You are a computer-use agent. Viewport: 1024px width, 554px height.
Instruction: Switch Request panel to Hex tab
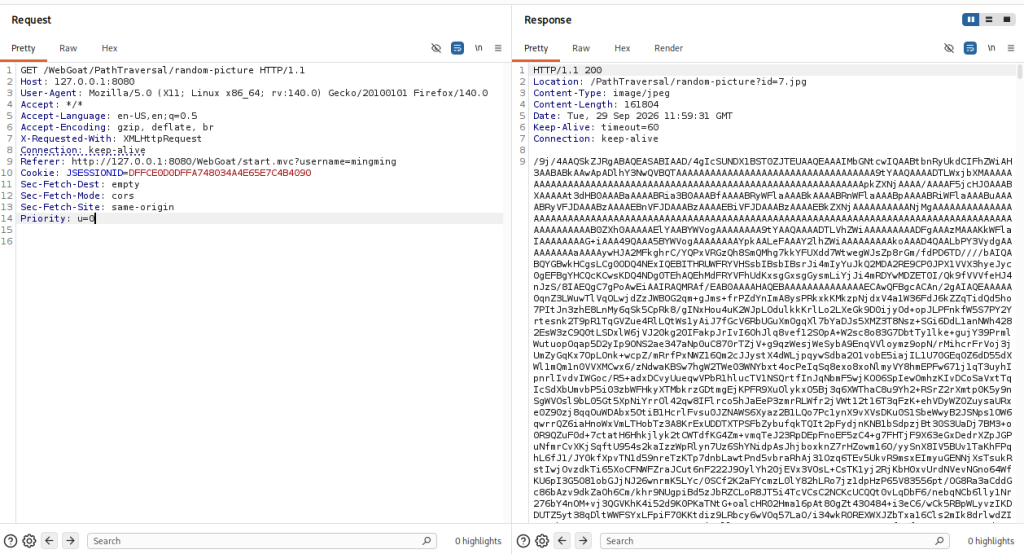[x=109, y=48]
